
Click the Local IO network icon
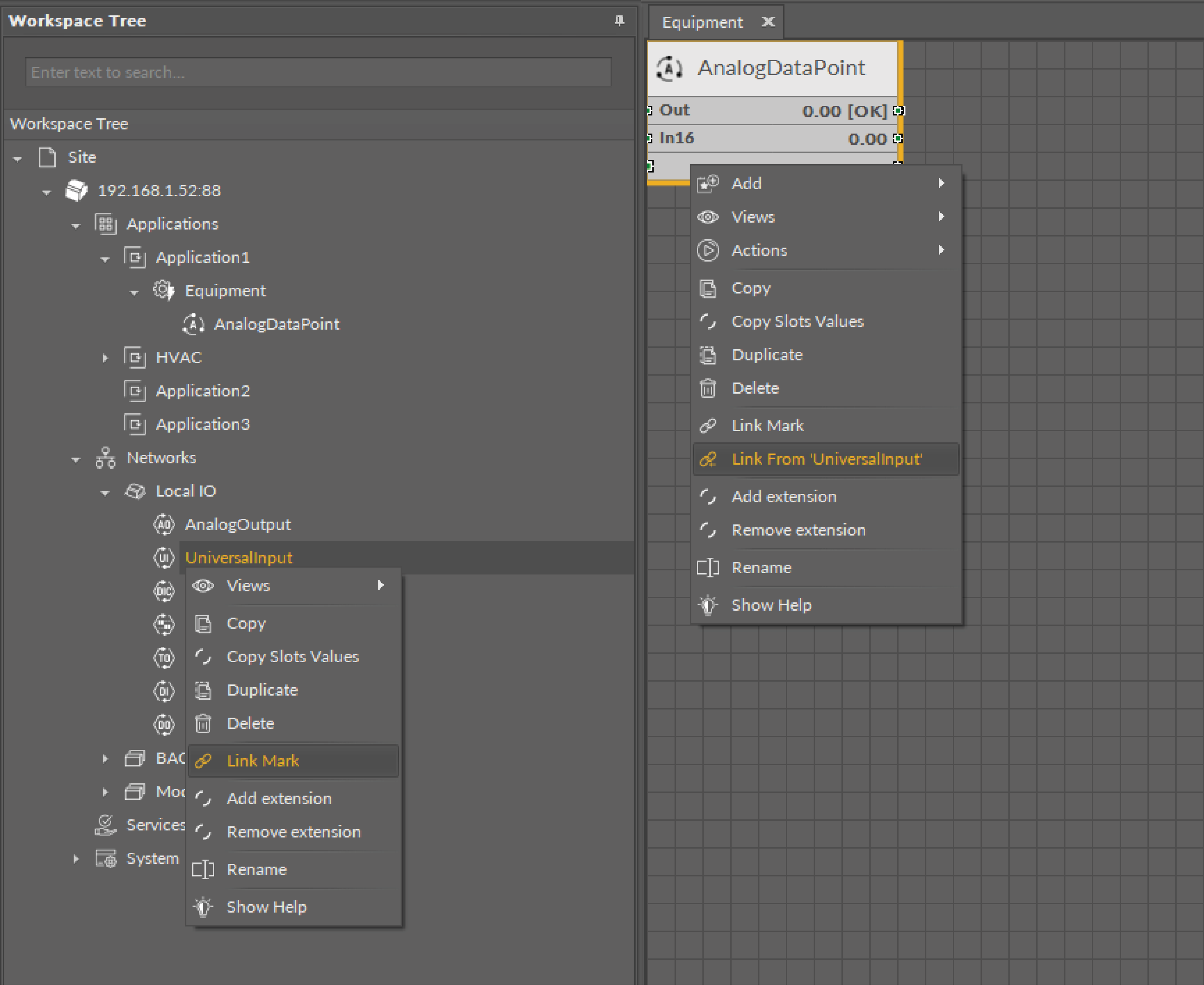(x=135, y=491)
